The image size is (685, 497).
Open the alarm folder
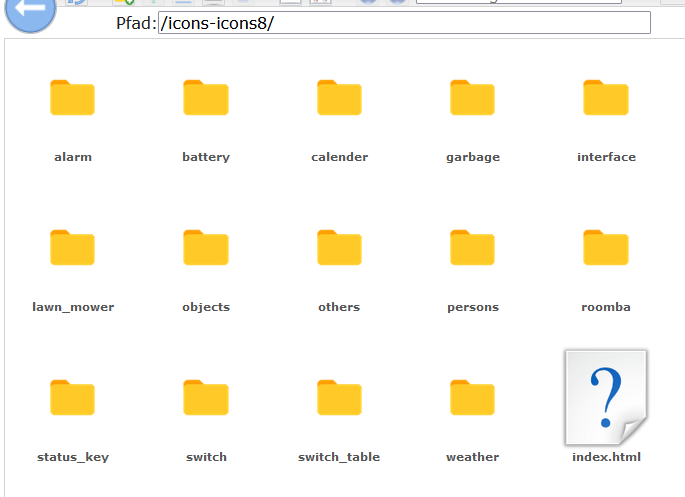[72, 98]
